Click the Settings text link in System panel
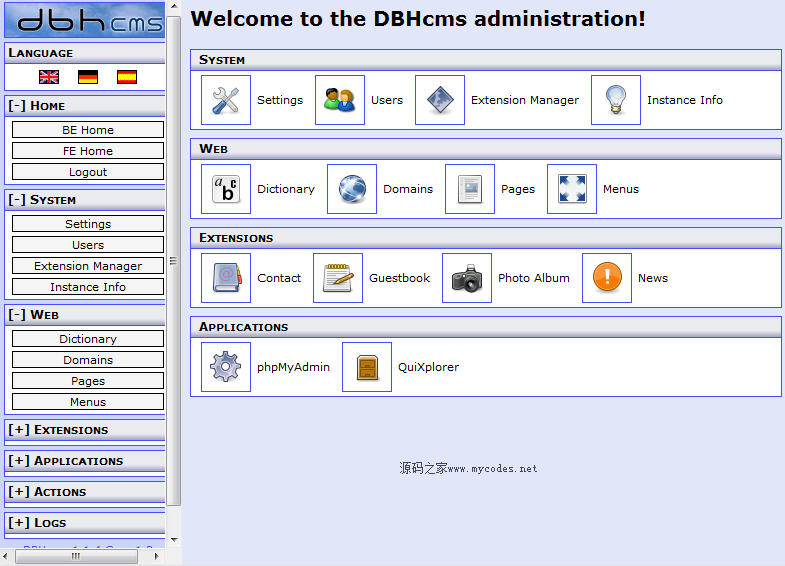Screen dimensions: 785x566 (x=280, y=101)
